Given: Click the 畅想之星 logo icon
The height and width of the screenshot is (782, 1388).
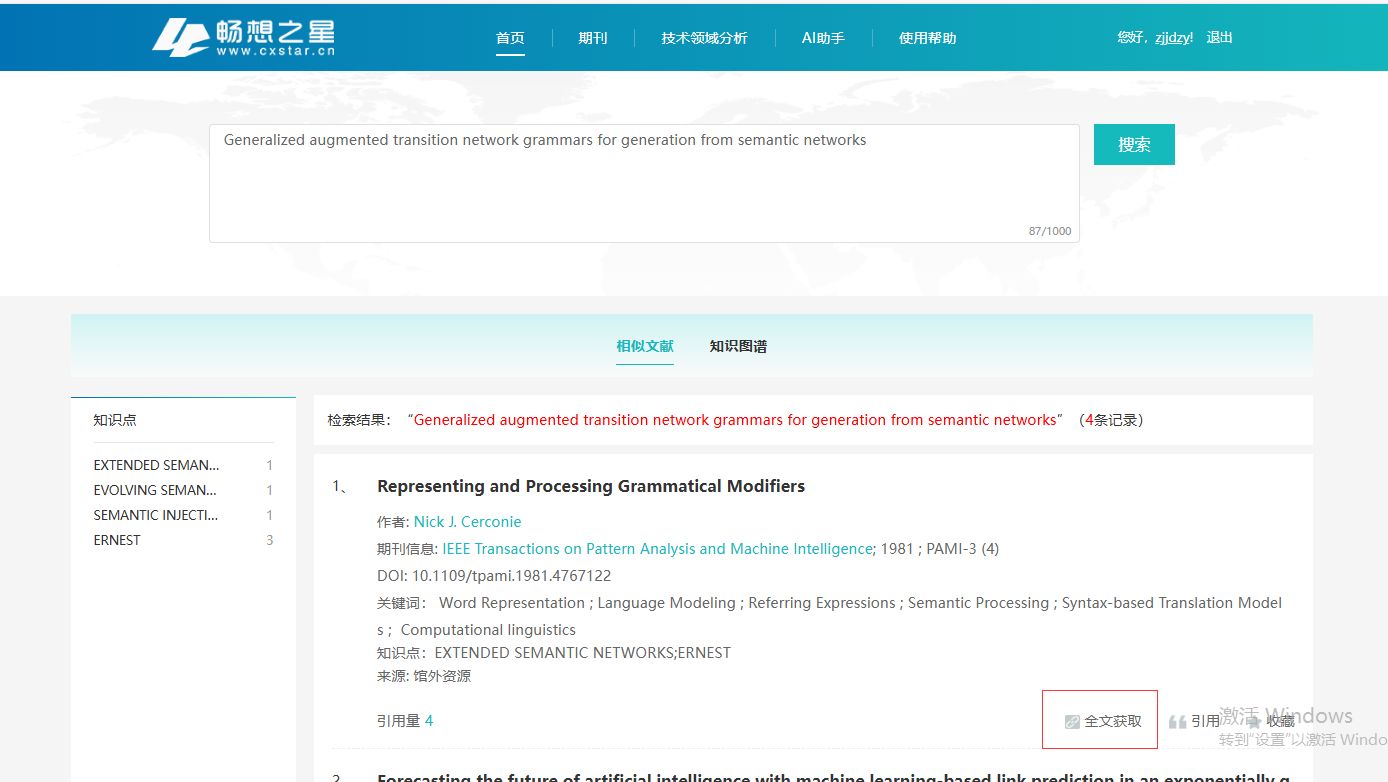Looking at the screenshot, I should pyautogui.click(x=181, y=38).
